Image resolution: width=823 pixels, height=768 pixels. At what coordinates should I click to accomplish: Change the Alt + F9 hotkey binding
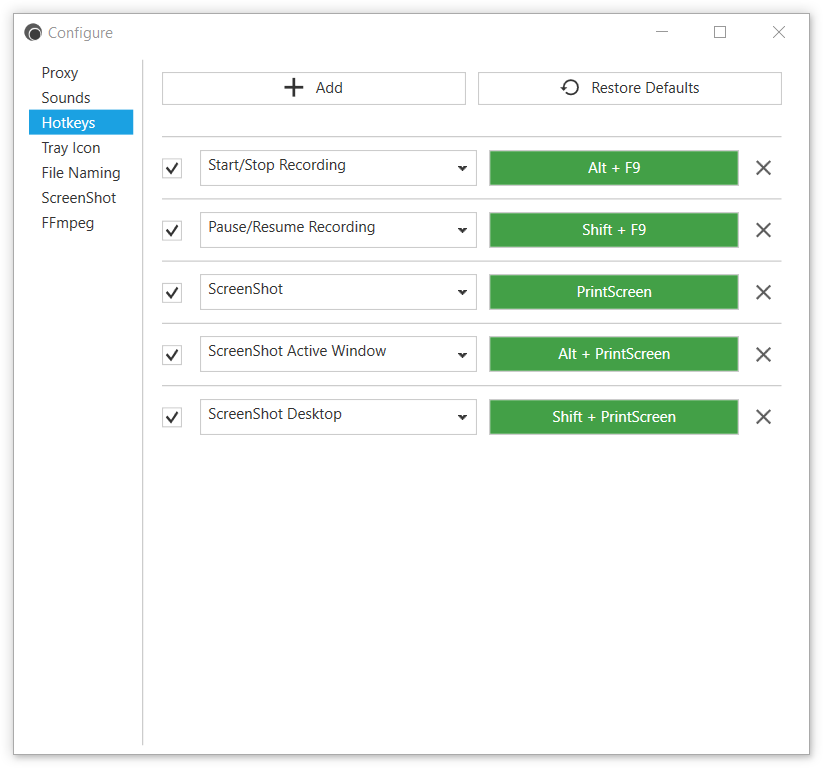click(x=614, y=168)
